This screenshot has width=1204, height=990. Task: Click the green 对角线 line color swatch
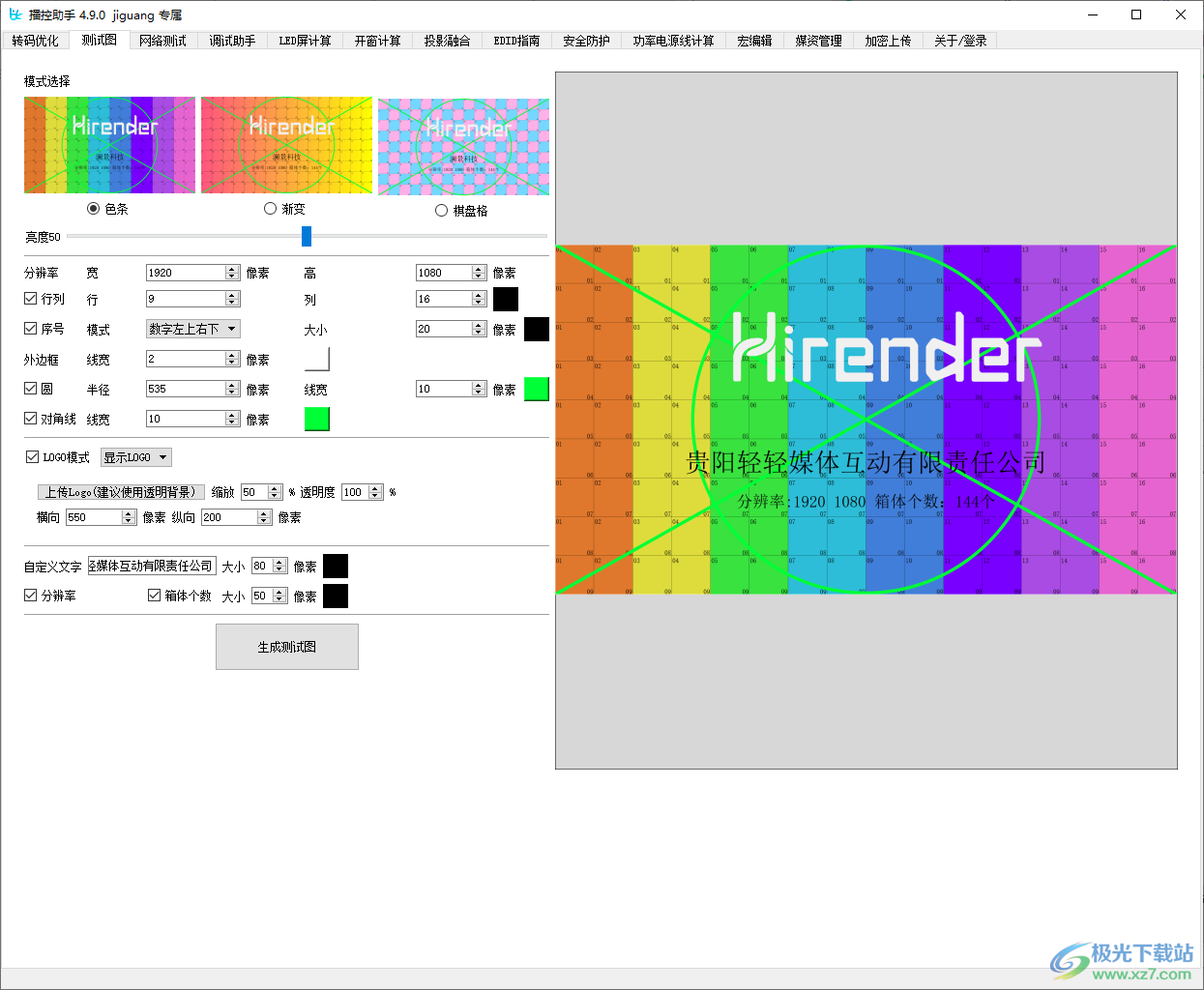(317, 419)
